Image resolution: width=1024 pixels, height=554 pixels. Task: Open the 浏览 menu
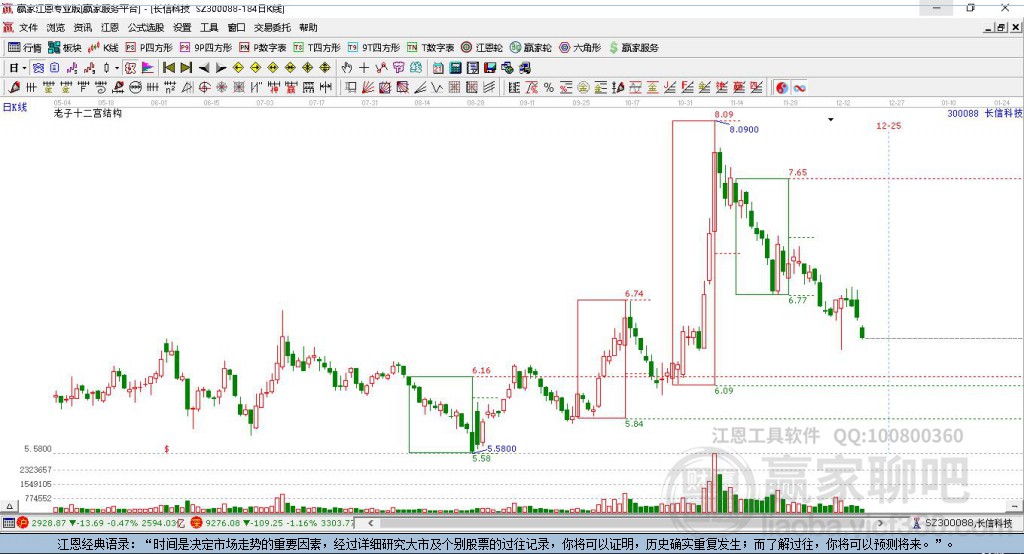(56, 27)
